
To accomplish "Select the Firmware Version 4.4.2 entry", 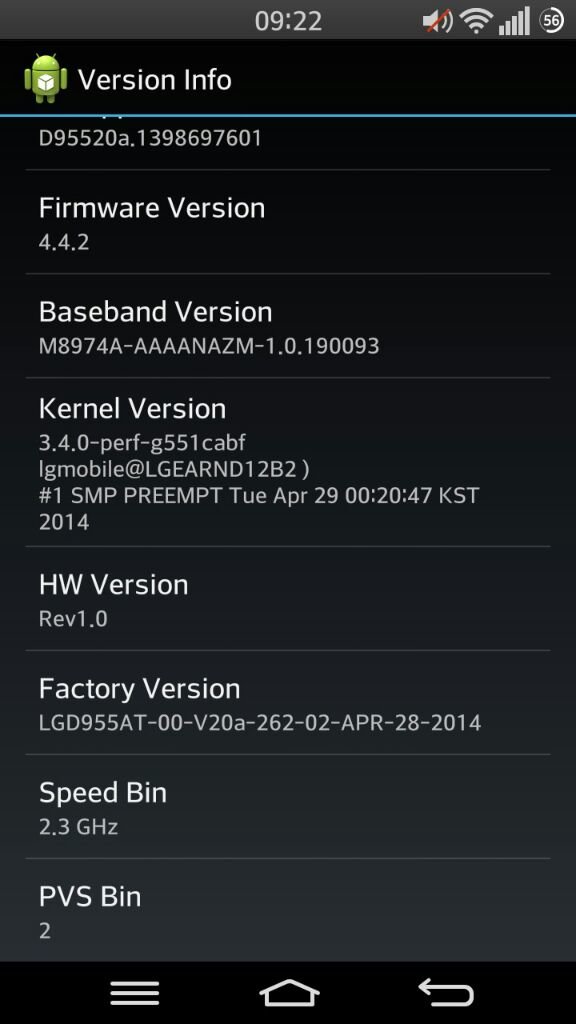I will [288, 222].
